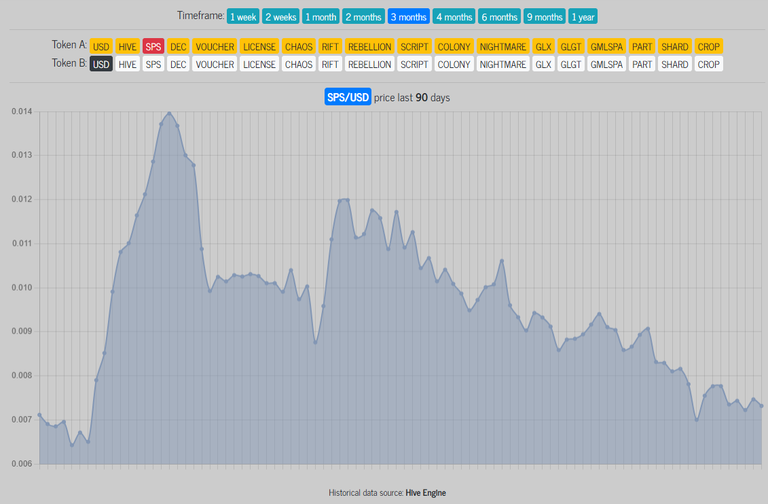Choose GMLSPA as Token A
The width and height of the screenshot is (768, 504).
(x=606, y=47)
